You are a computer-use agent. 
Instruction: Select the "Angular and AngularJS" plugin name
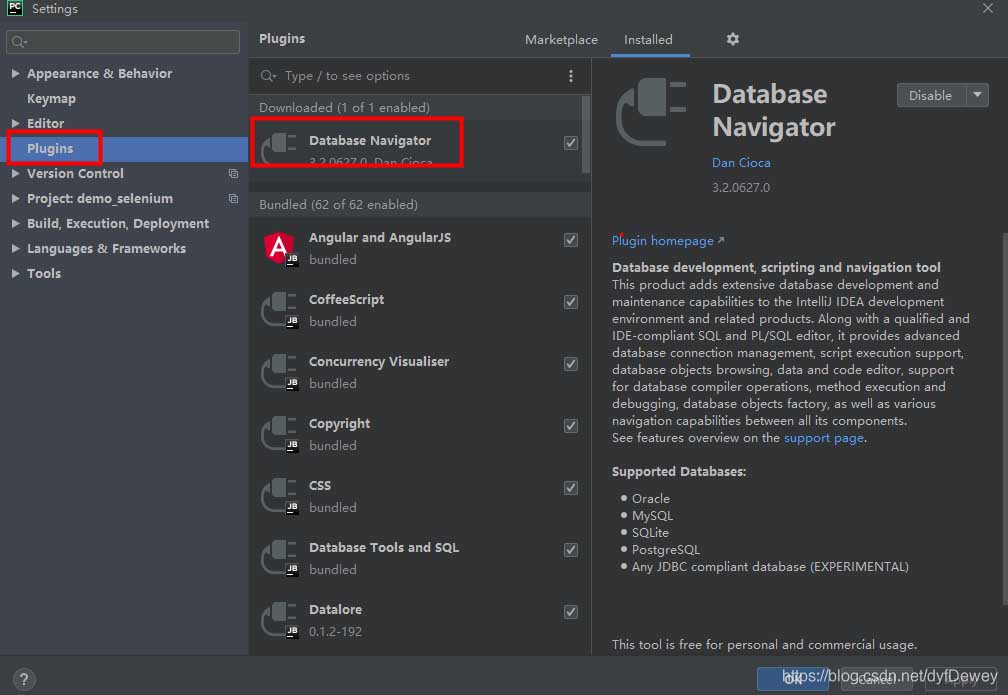(380, 237)
